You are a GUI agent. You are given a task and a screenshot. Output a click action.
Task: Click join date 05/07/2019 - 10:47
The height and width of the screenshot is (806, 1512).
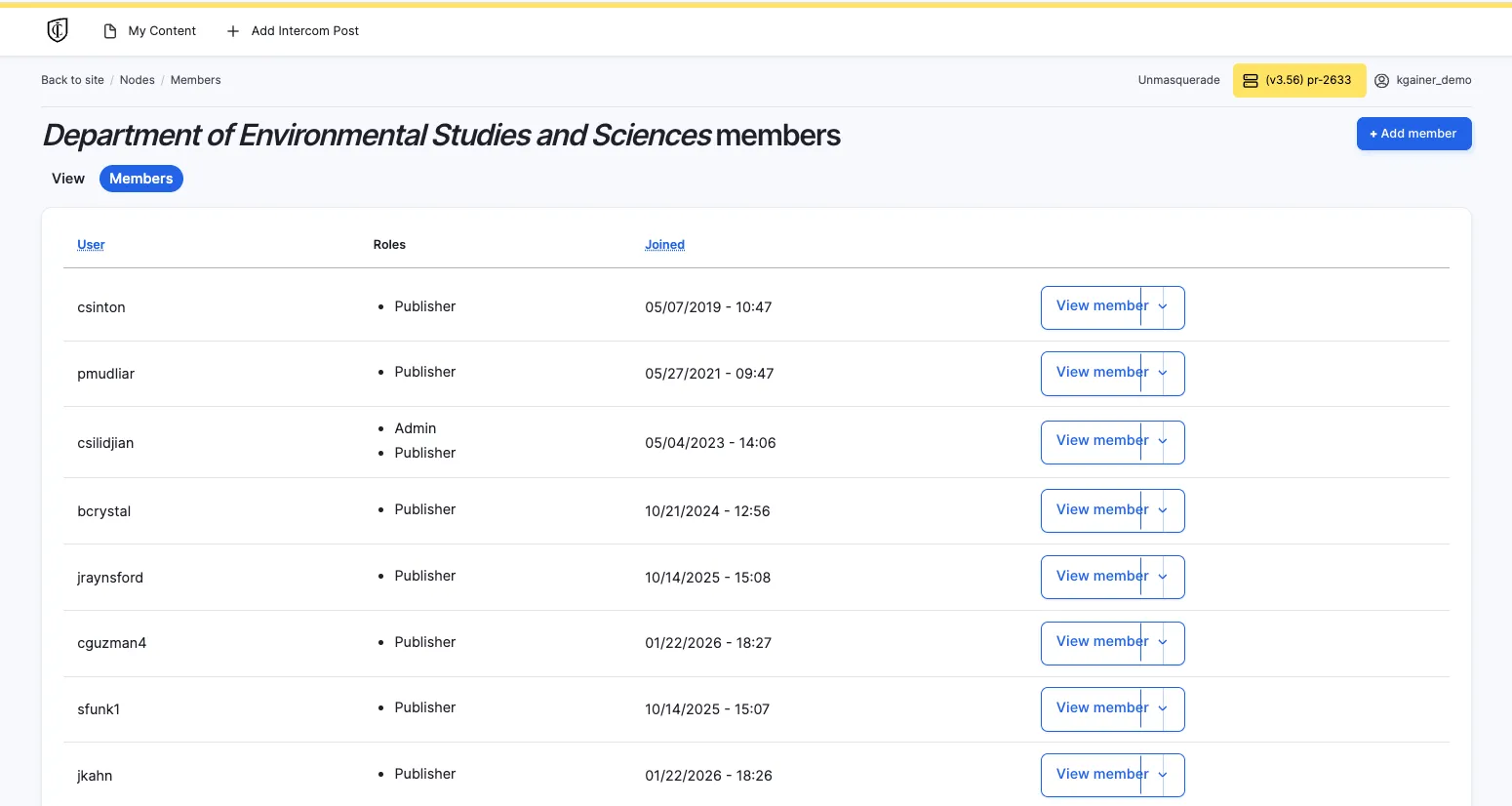(x=708, y=307)
